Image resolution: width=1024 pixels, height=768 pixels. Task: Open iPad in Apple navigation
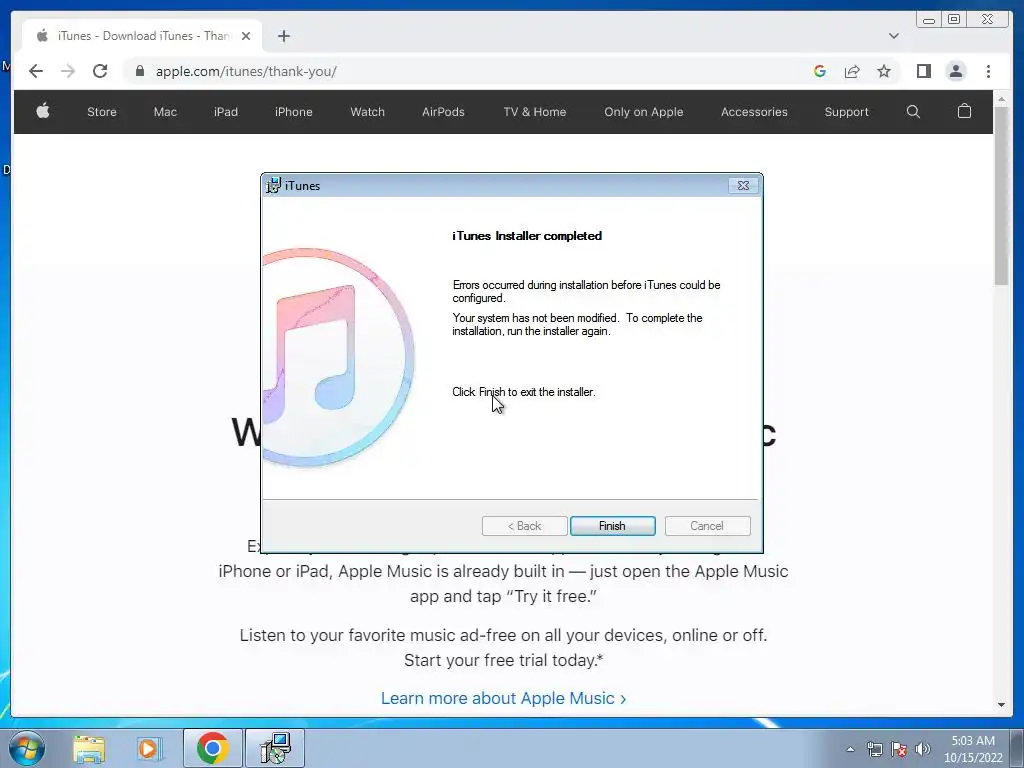point(225,112)
